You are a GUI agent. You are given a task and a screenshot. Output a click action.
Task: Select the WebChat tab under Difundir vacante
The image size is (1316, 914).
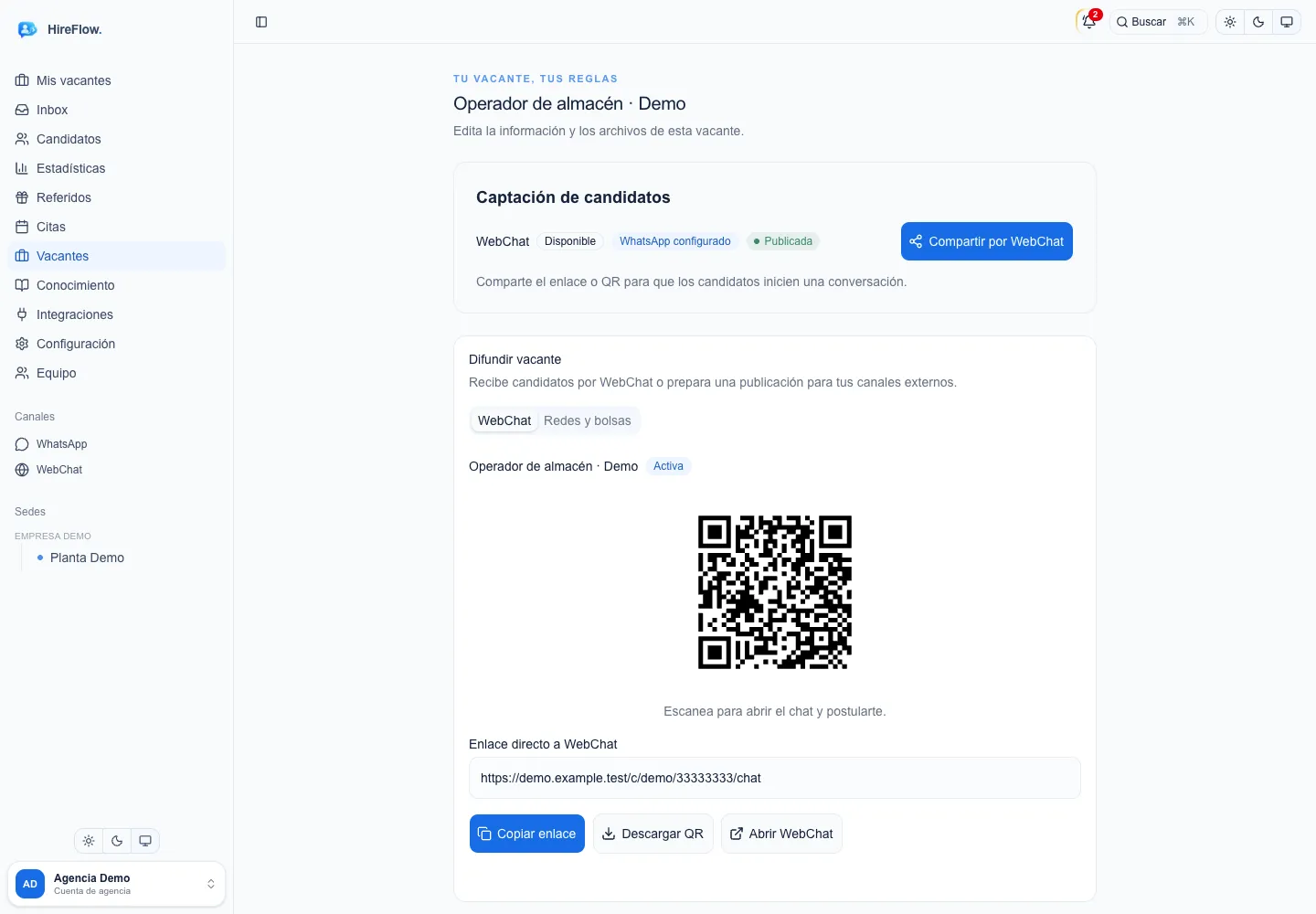(x=504, y=420)
